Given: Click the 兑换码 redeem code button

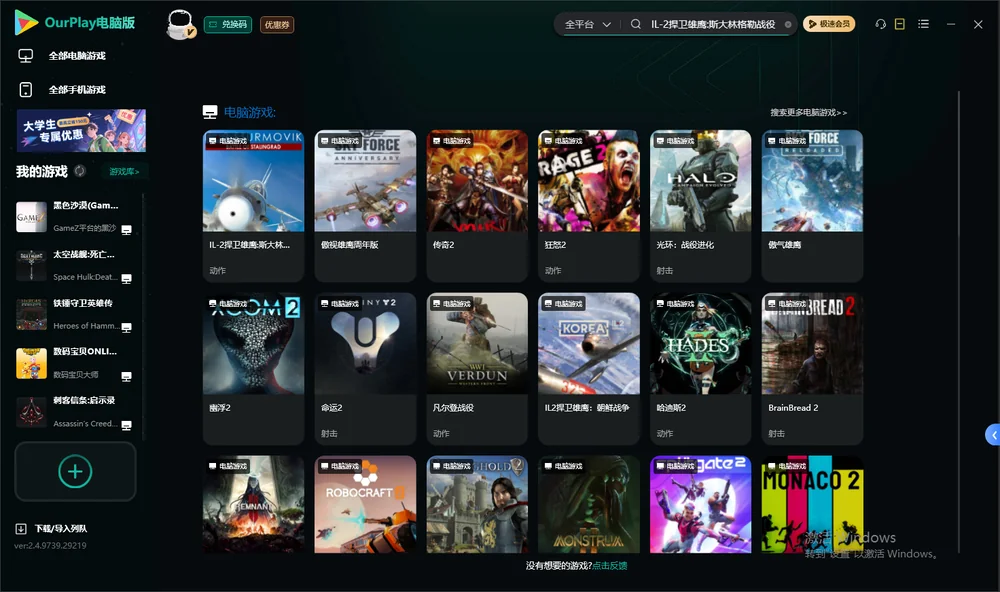Looking at the screenshot, I should pyautogui.click(x=228, y=25).
